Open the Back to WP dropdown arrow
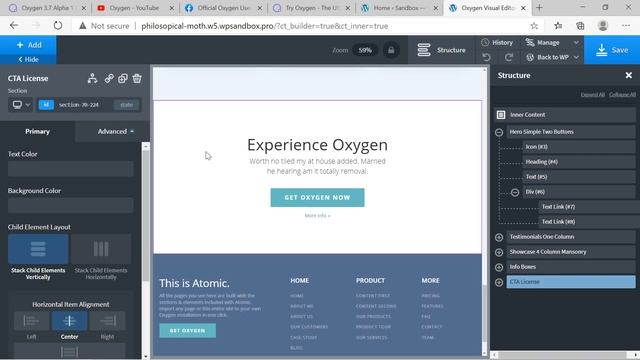This screenshot has height=360, width=640. click(576, 57)
